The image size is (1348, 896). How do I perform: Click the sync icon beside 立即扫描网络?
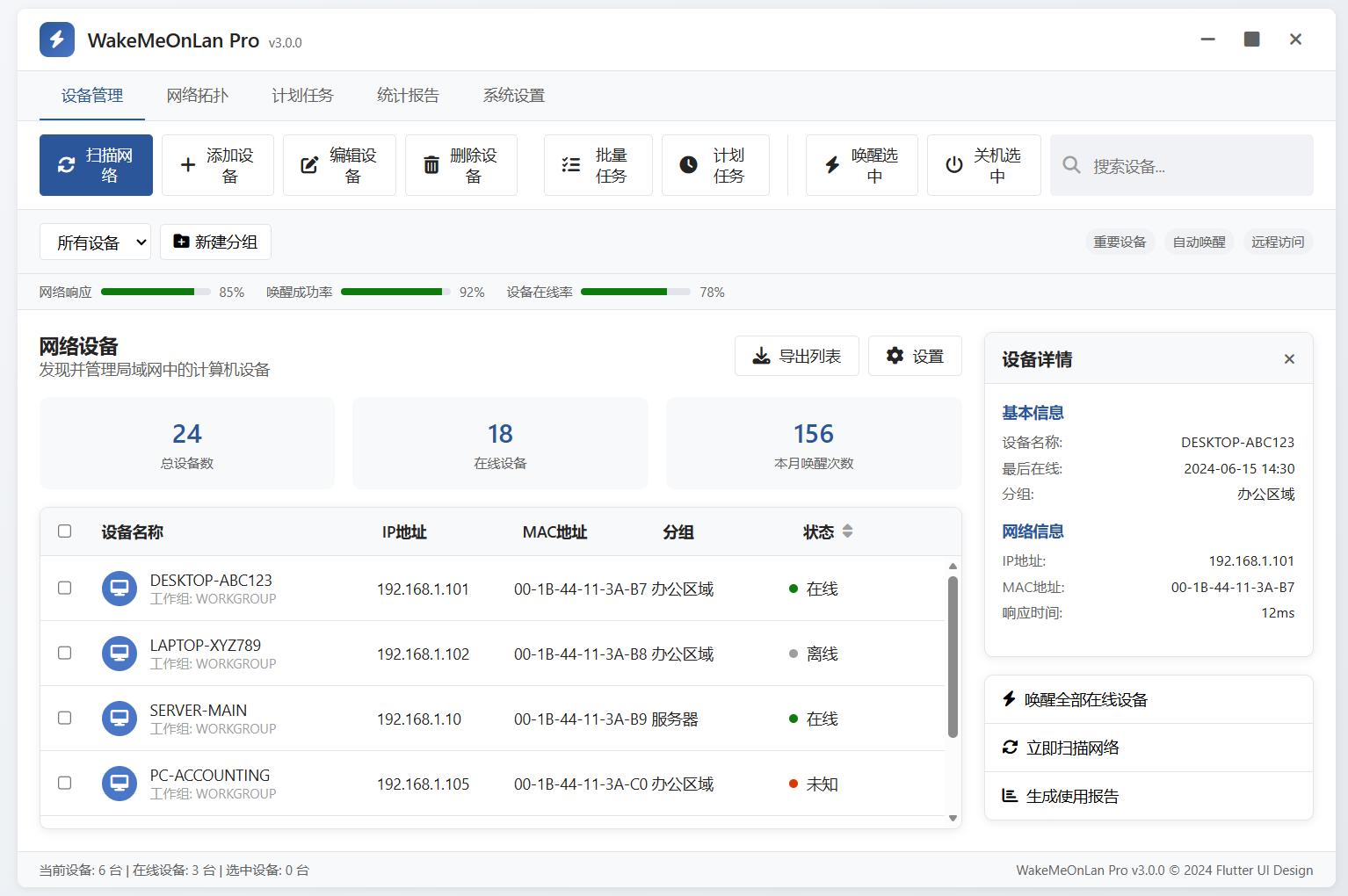(x=1010, y=748)
